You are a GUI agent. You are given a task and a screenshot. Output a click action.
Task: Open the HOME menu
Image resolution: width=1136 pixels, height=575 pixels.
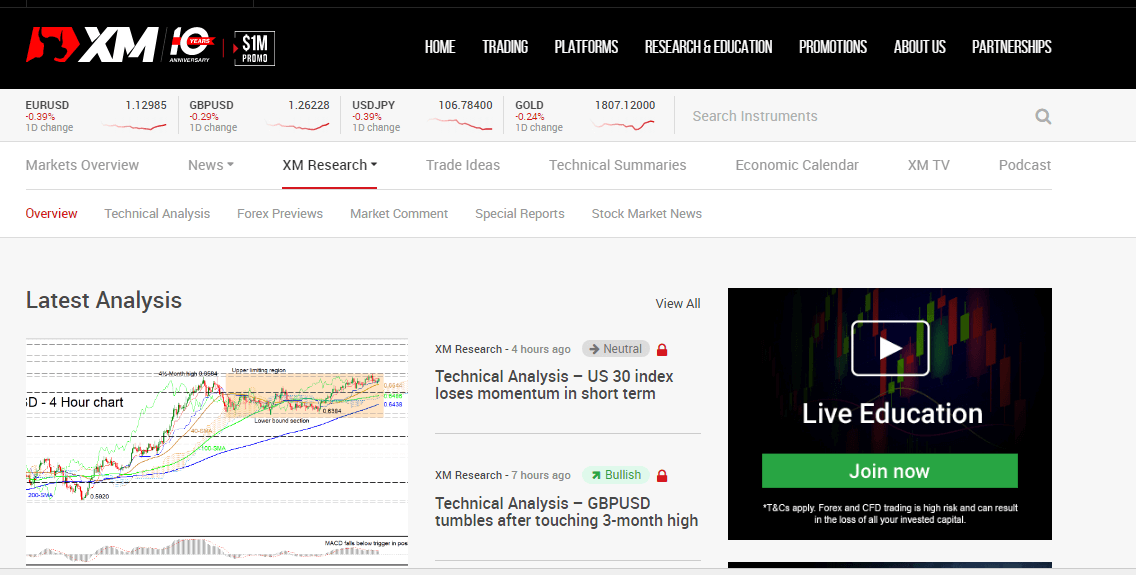[440, 47]
